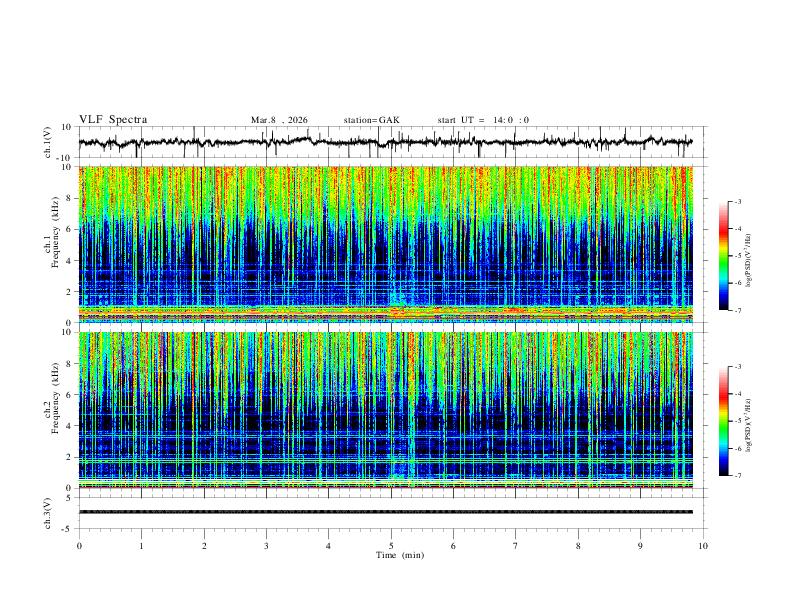Click the ch.3(V) axis label
Viewport: 792px width, 612px height.
pyautogui.click(x=47, y=514)
